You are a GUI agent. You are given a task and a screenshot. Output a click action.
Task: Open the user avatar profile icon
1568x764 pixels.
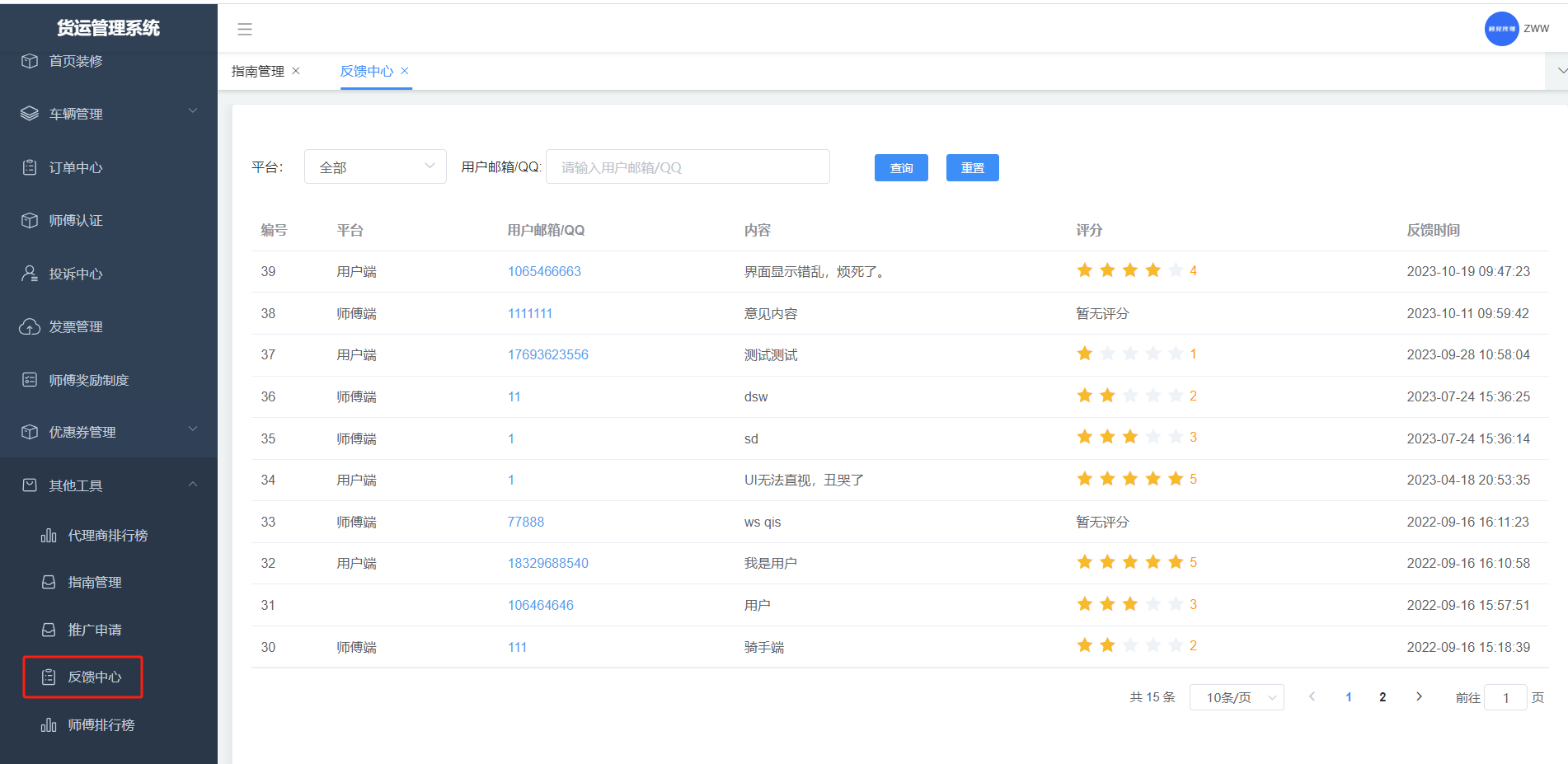(x=1500, y=29)
